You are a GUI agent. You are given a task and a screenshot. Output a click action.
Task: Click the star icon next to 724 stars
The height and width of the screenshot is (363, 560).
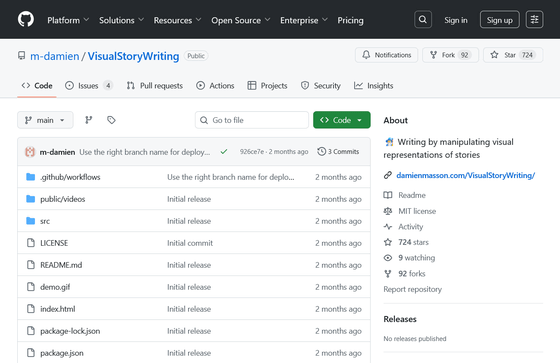click(x=388, y=242)
